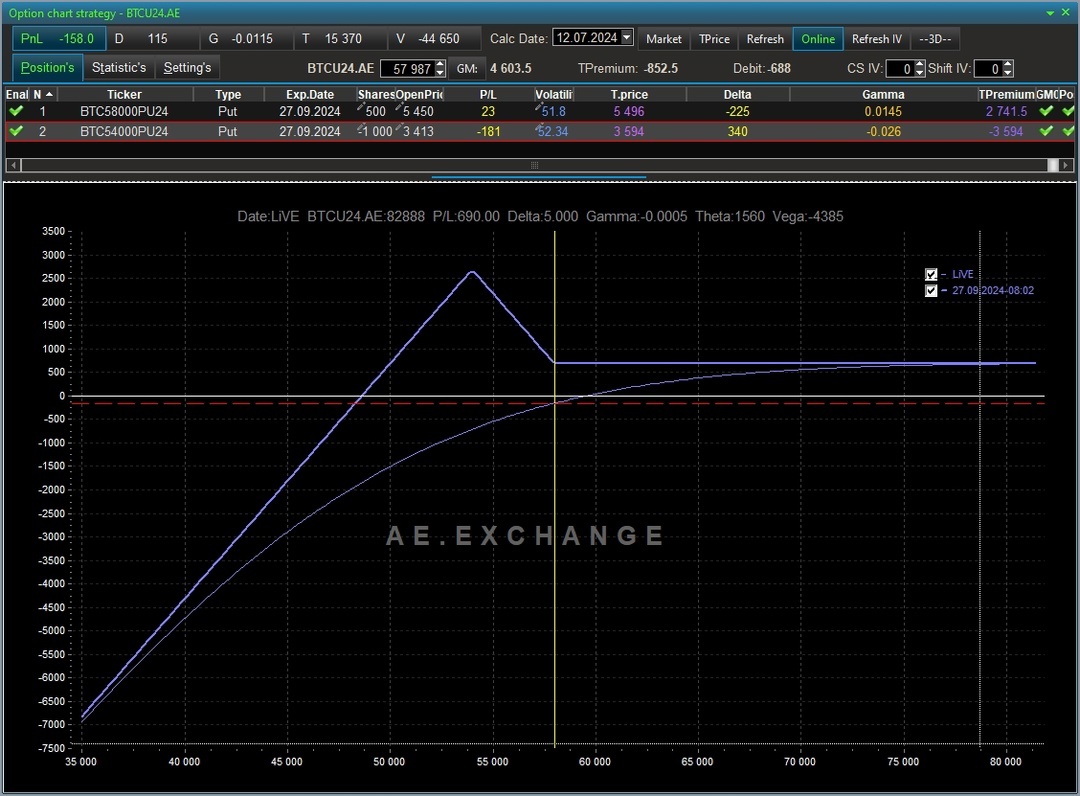The image size is (1080, 796).
Task: Click the P/L value -181 cell
Action: click(x=488, y=132)
